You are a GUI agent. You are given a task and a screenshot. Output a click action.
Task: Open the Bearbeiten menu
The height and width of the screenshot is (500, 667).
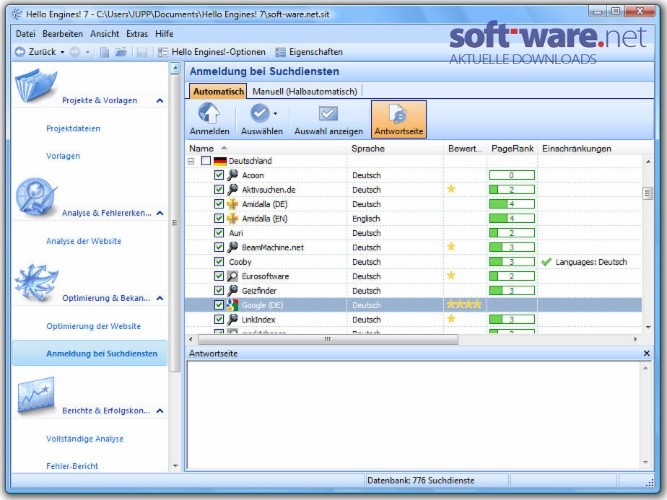[x=63, y=34]
